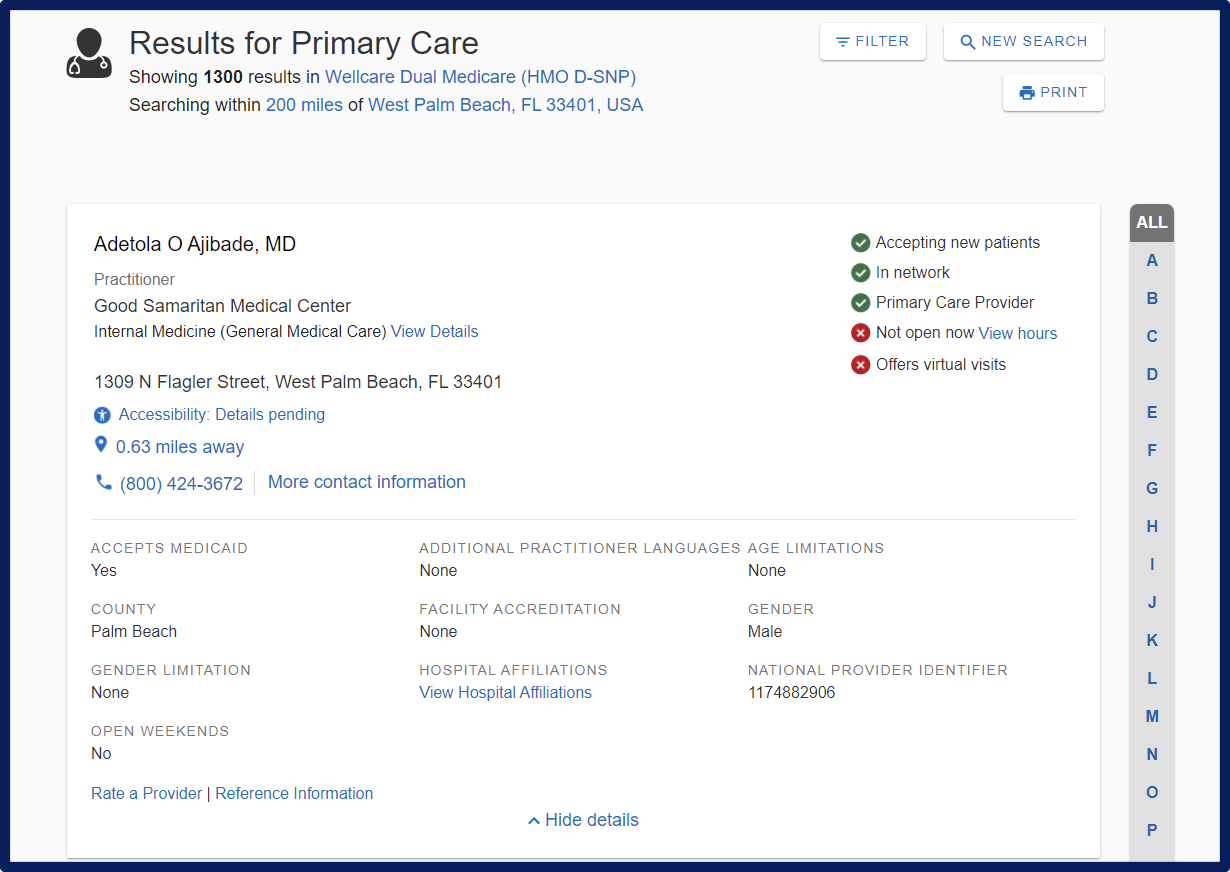Image resolution: width=1230 pixels, height=872 pixels.
Task: Jump to letter B providers
Action: pyautogui.click(x=1152, y=299)
